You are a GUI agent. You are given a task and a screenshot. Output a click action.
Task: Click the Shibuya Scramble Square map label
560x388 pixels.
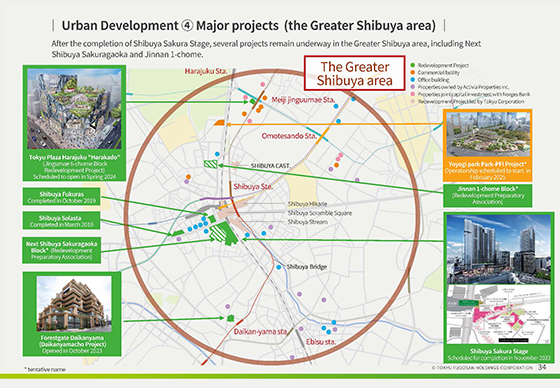point(320,213)
